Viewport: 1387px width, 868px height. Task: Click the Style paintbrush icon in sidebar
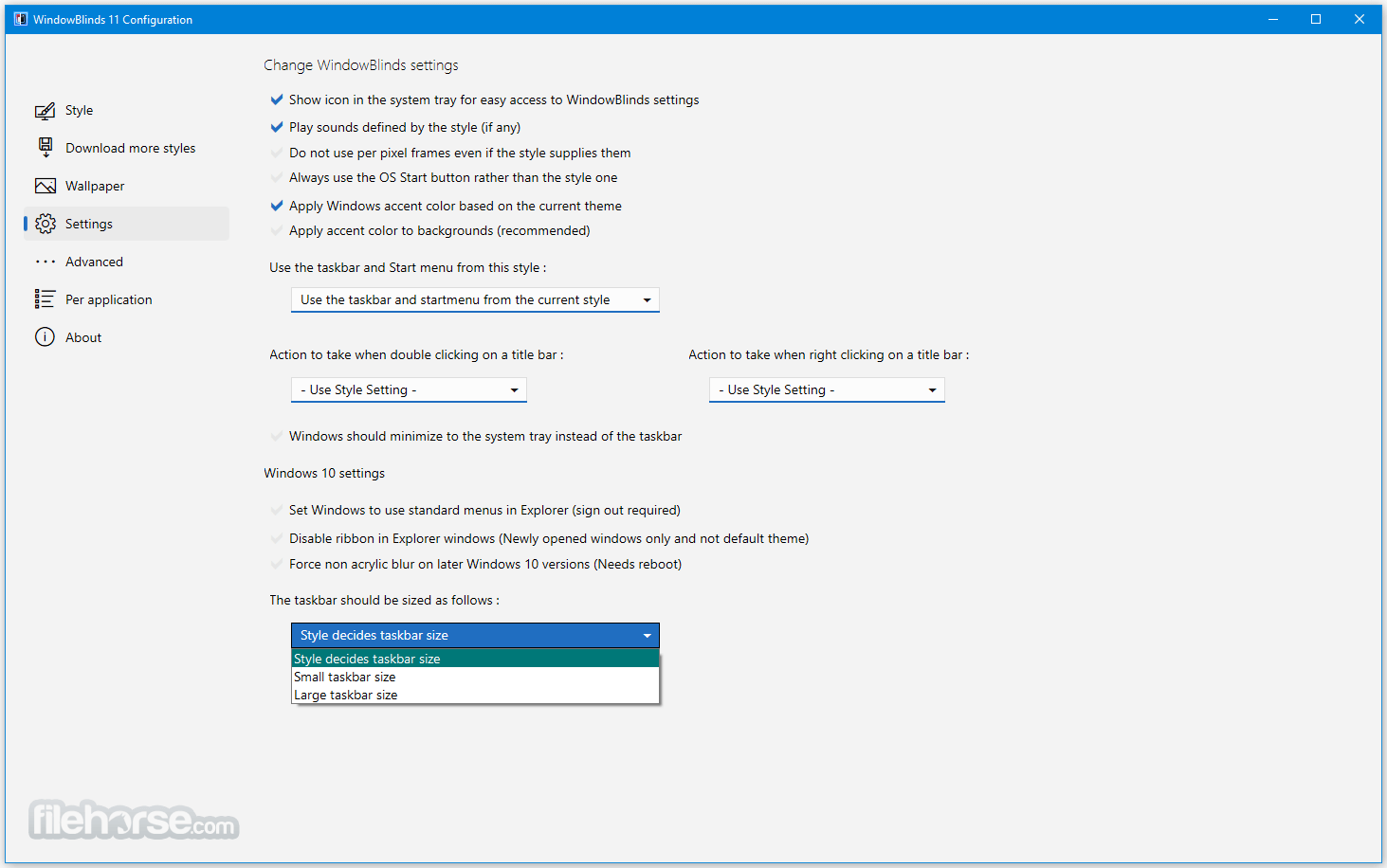[x=45, y=111]
